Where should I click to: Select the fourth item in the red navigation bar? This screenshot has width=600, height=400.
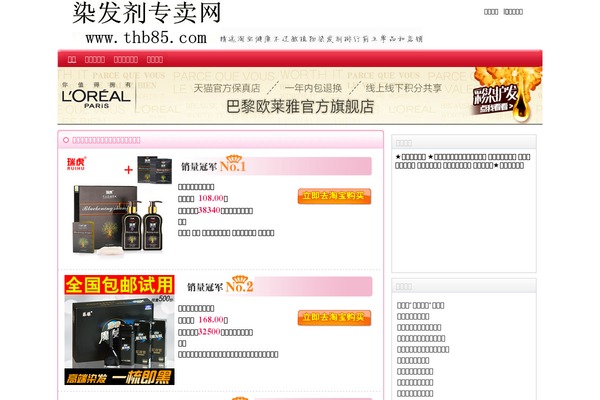[155, 59]
